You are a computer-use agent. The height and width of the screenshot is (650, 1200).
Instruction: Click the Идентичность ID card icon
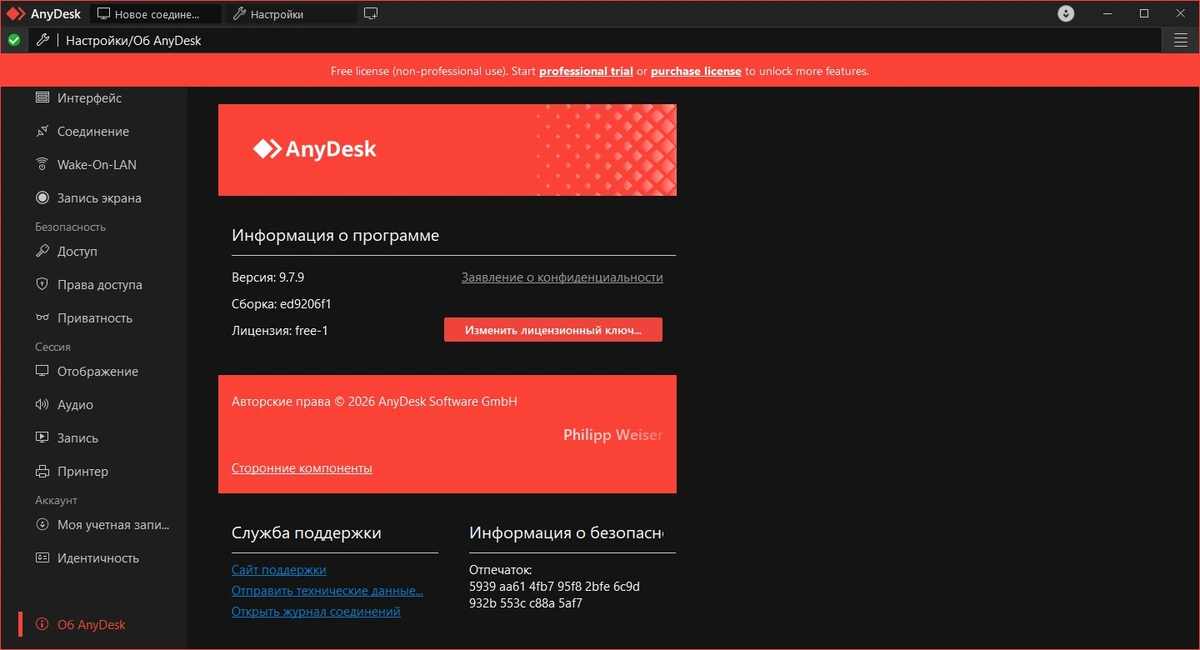(42, 558)
